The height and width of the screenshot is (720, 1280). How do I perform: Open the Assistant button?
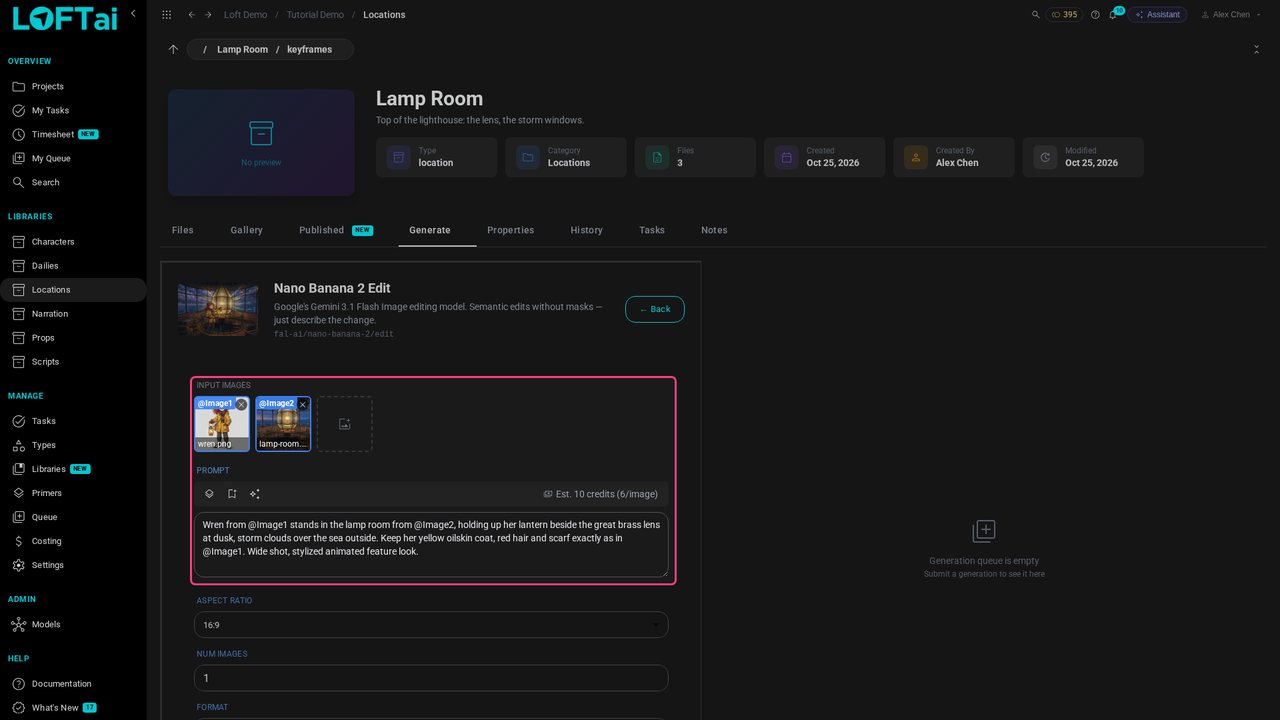click(x=1158, y=15)
